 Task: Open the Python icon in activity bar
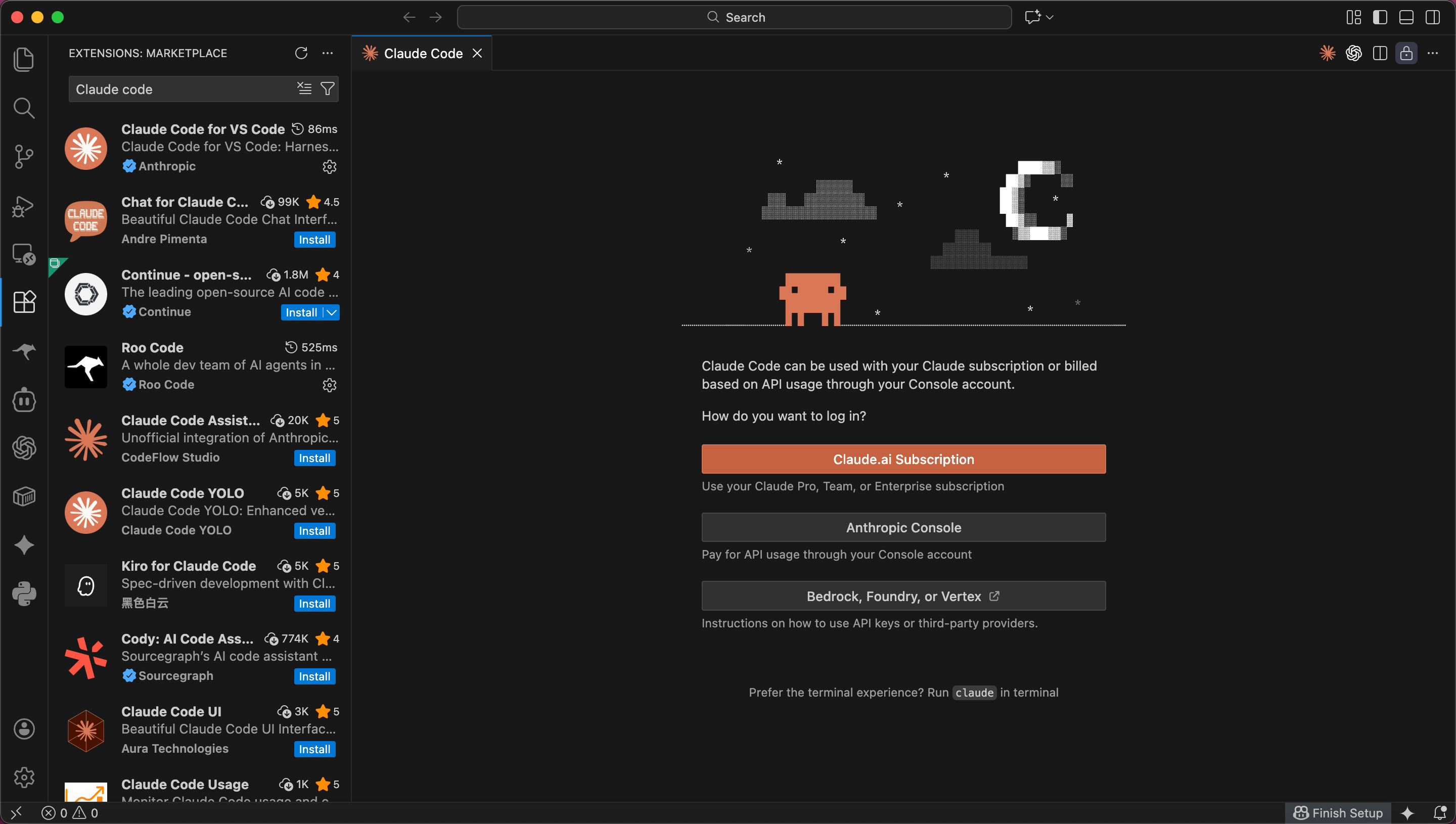tap(24, 593)
